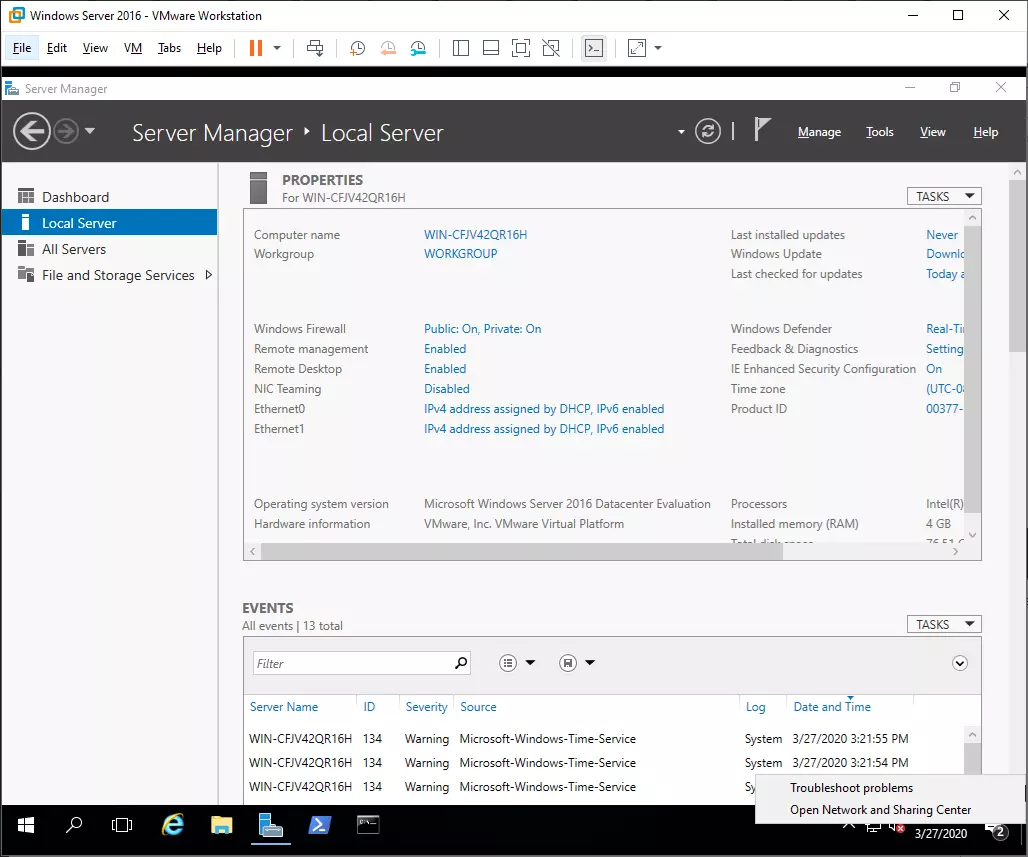Select All Servers in the navigation pane
The height and width of the screenshot is (857, 1028).
[109, 249]
